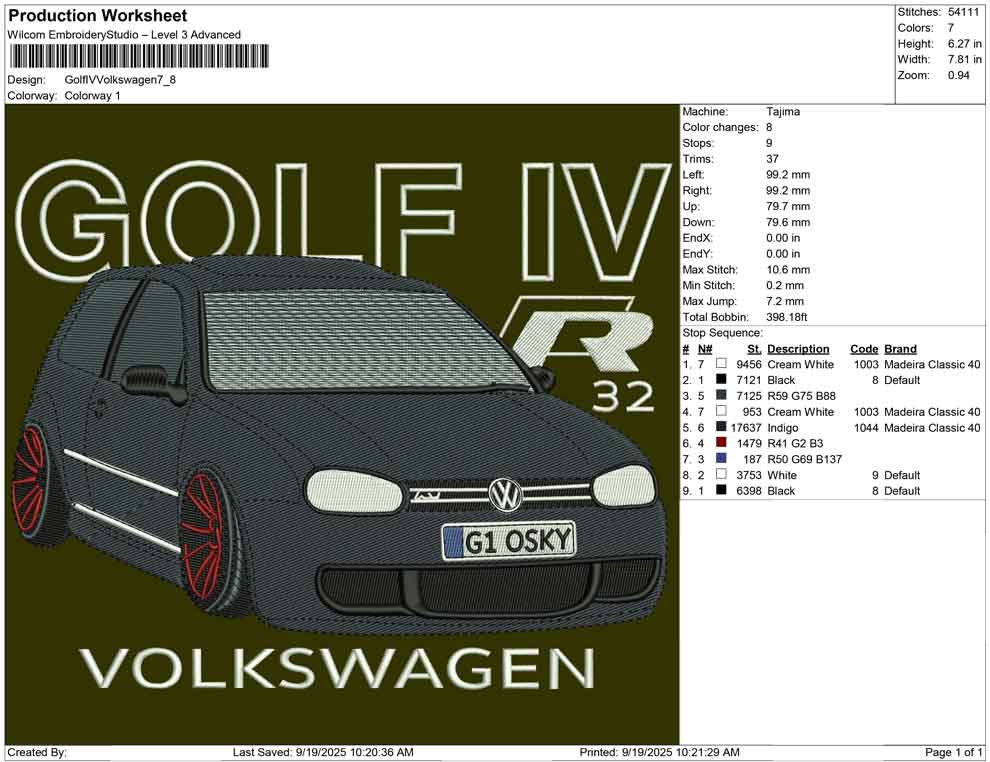Click the Min Stitch value 0.2 mm
This screenshot has width=990, height=762.
[x=785, y=285]
